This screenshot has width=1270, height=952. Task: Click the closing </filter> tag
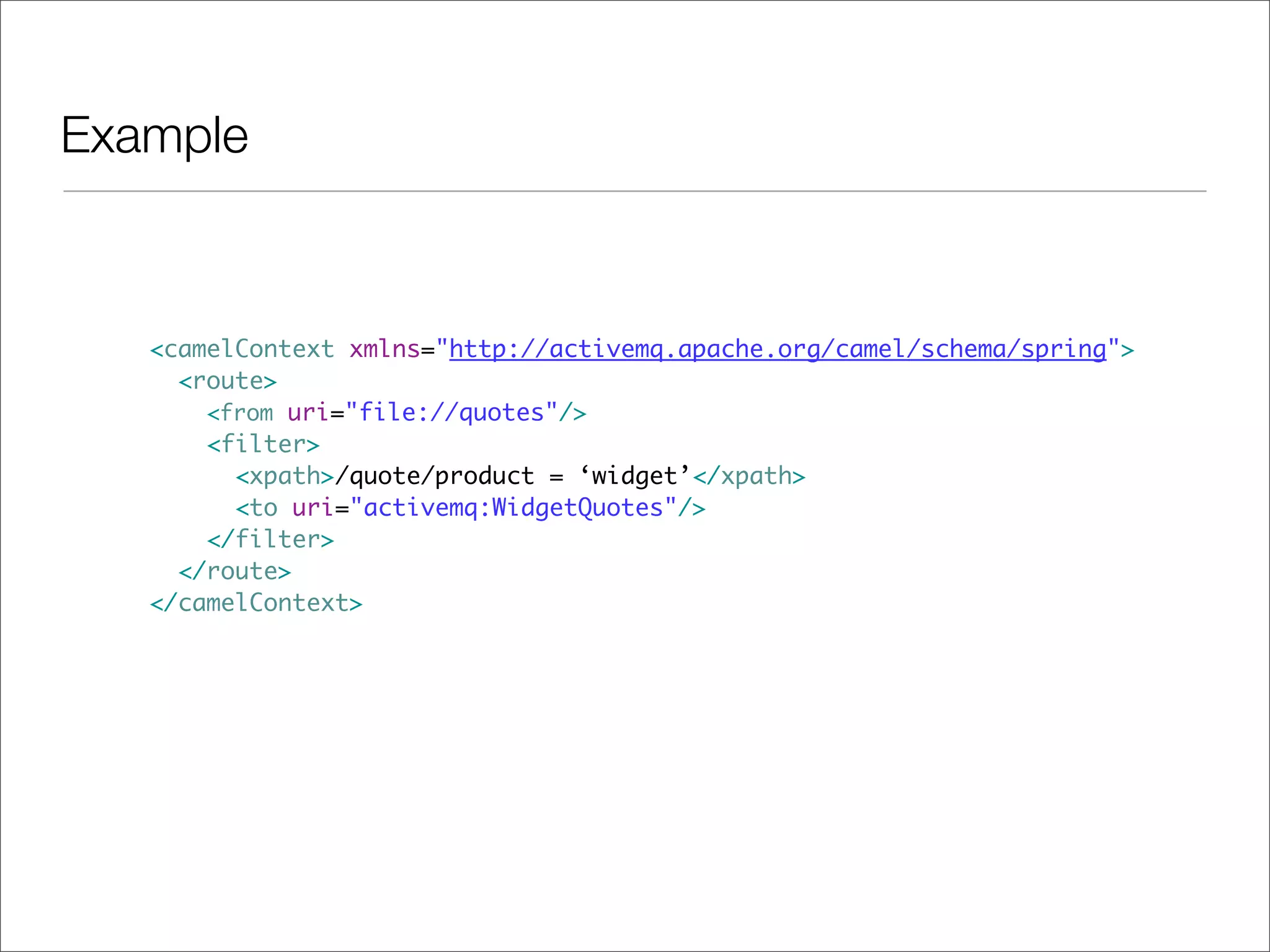click(x=270, y=540)
